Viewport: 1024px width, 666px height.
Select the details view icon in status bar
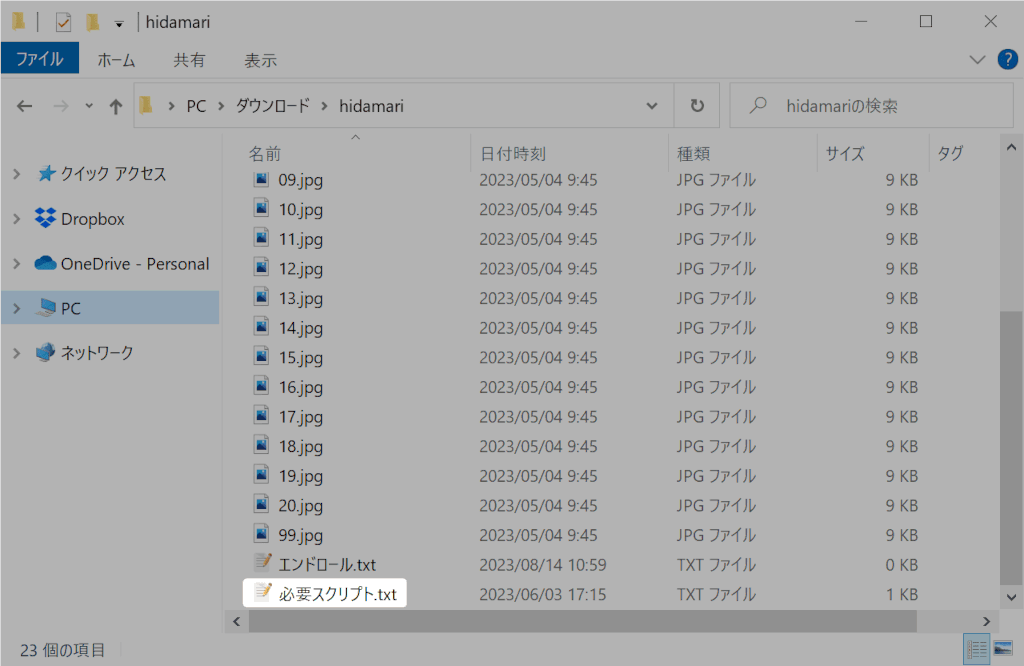(x=977, y=649)
